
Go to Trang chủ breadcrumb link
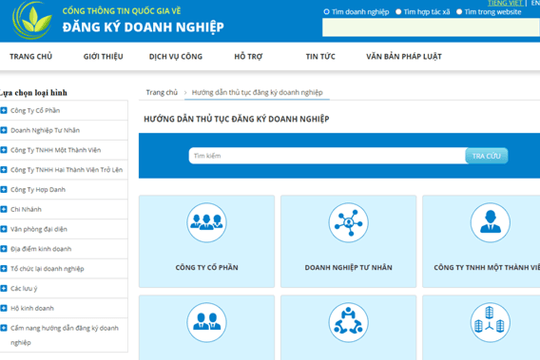pos(162,92)
